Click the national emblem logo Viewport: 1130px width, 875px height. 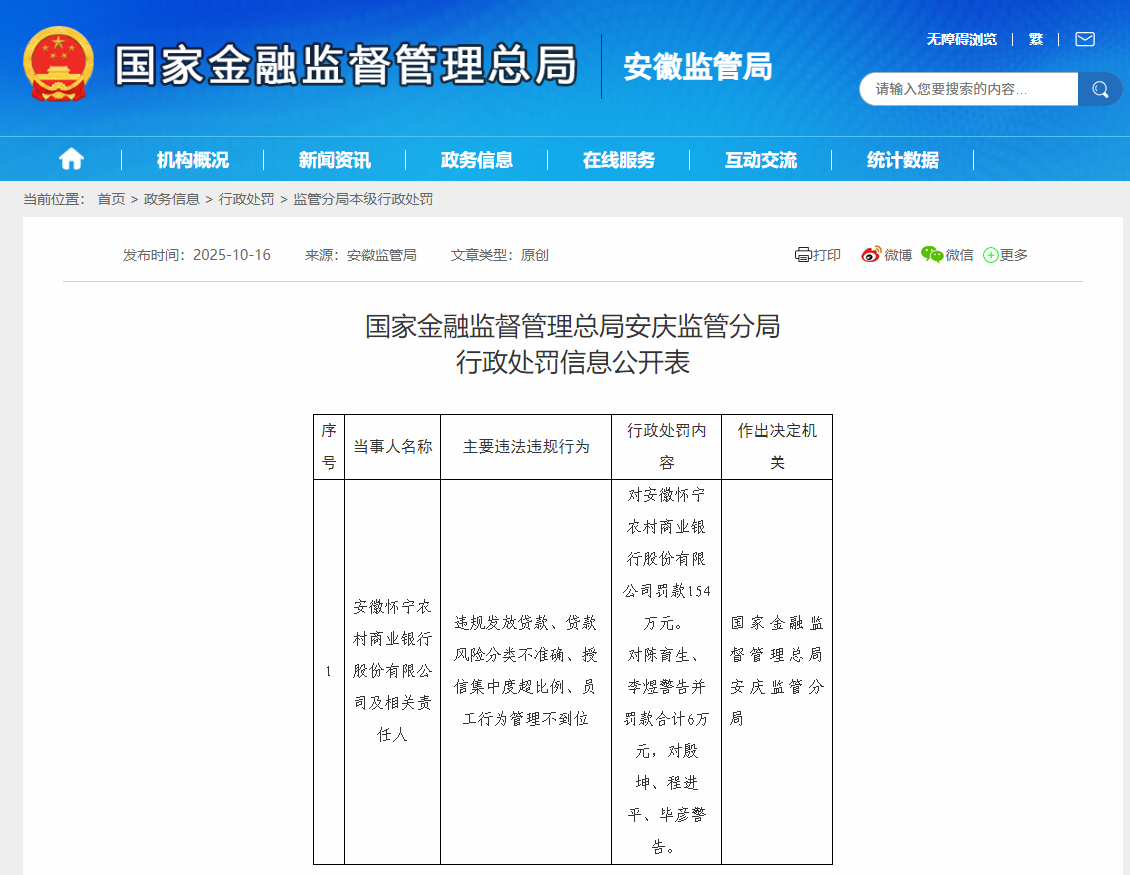point(58,64)
